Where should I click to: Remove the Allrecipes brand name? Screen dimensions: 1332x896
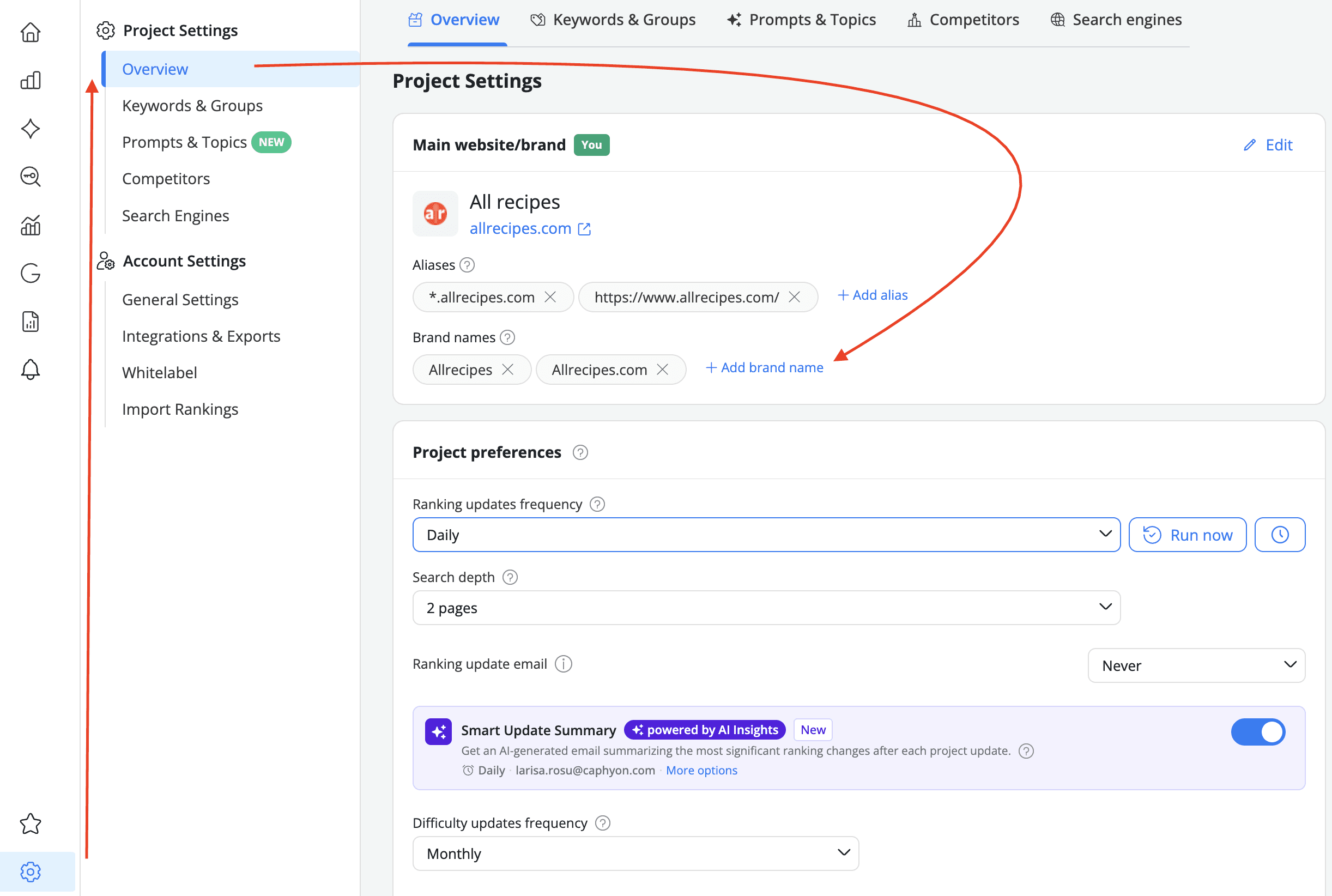click(507, 369)
